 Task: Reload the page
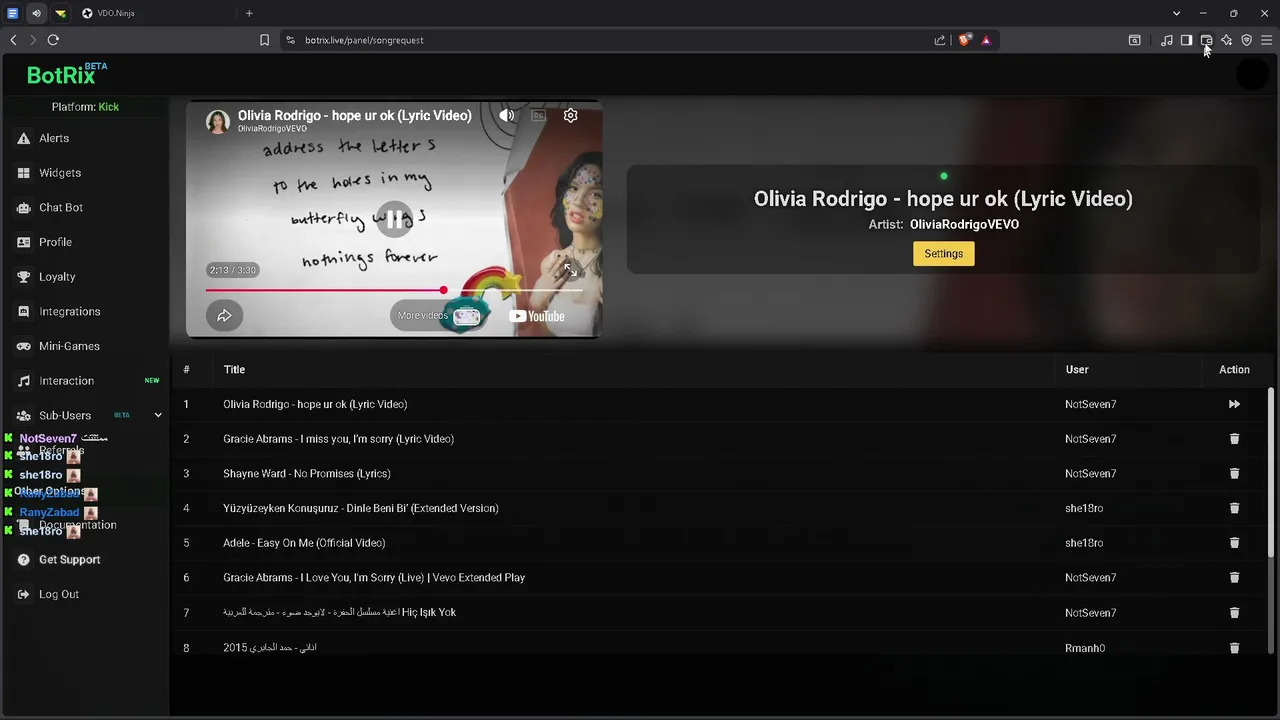point(53,40)
